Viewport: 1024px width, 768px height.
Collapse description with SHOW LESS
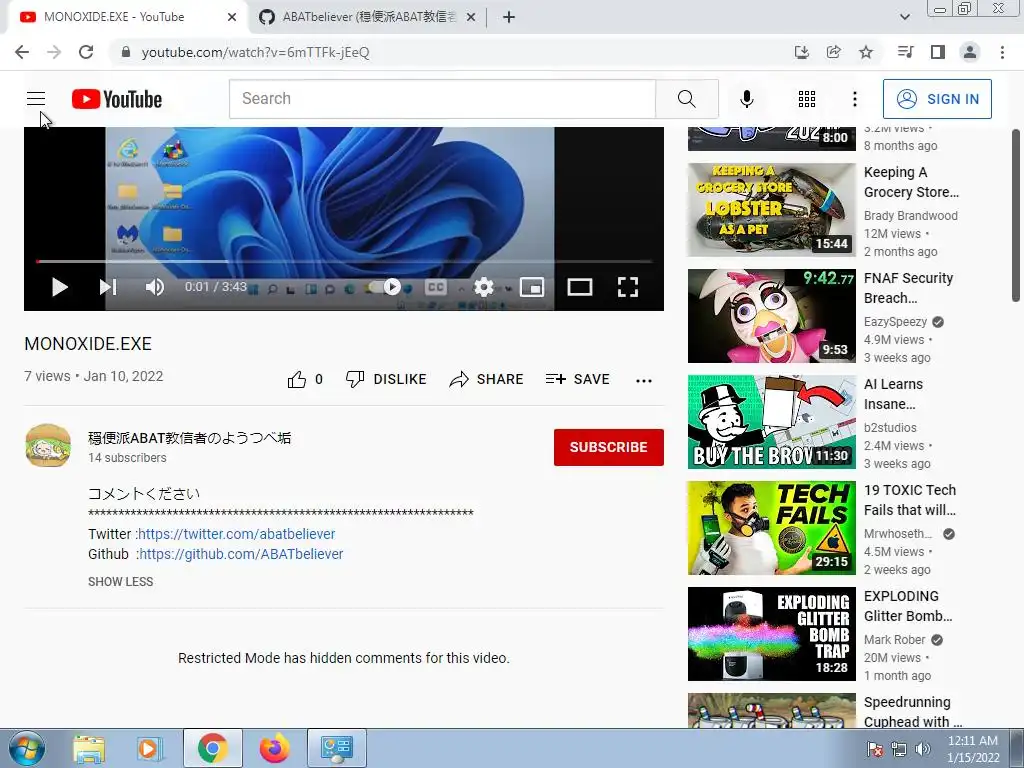point(120,582)
